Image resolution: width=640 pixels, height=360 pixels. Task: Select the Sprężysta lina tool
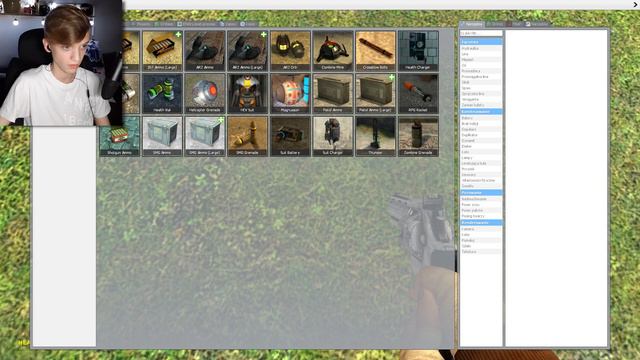click(481, 94)
